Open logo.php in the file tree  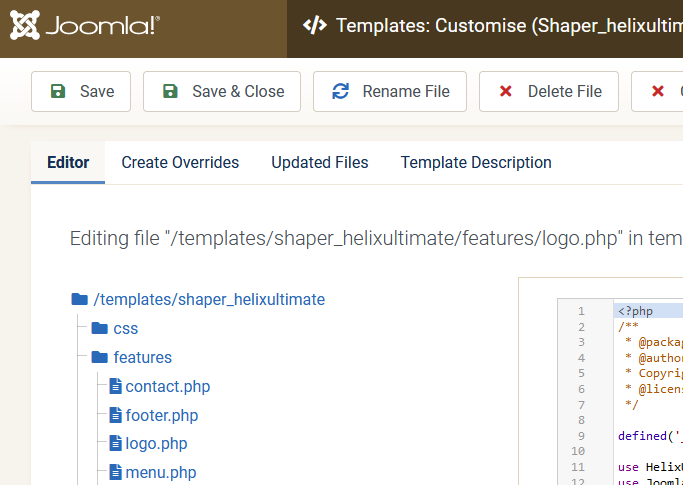[x=156, y=443]
